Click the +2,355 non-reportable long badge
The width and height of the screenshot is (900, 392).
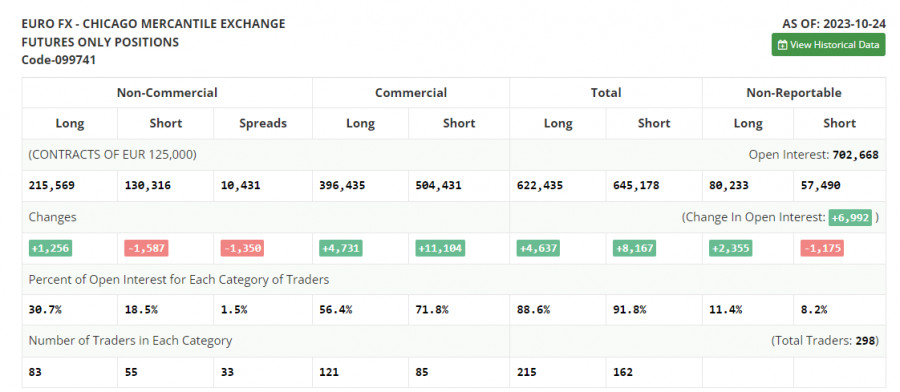pos(730,248)
